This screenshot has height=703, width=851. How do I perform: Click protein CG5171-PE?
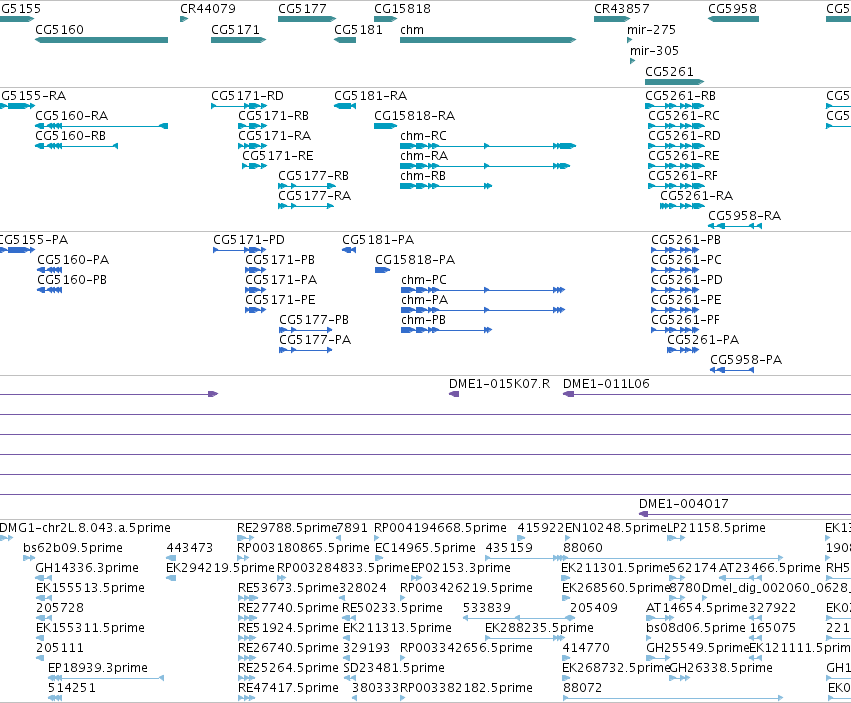point(256,310)
